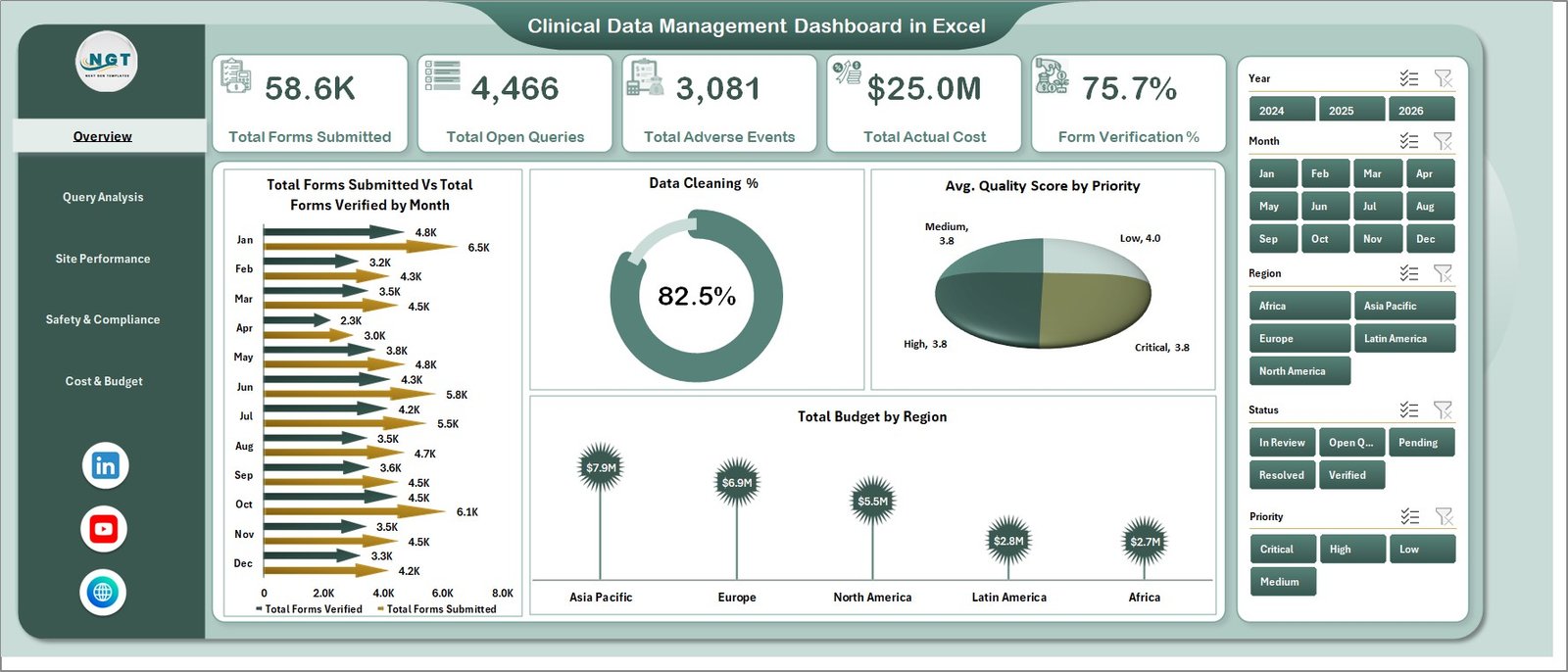This screenshot has height=672, width=1568.
Task: Select the Europe $6.9M budget marker
Action: pos(737,482)
